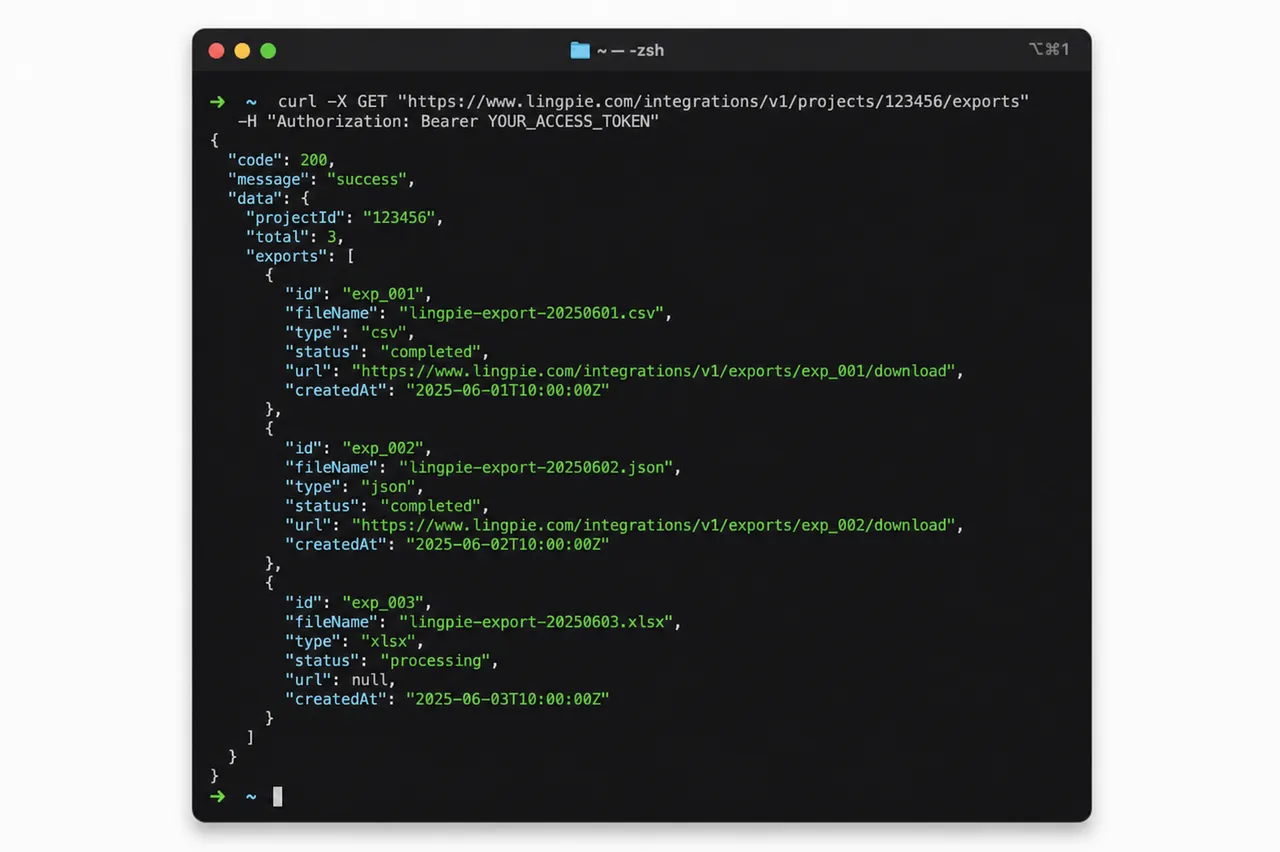Click file name lingpie-export-20250601.csv
The height and width of the screenshot is (852, 1280).
point(532,313)
